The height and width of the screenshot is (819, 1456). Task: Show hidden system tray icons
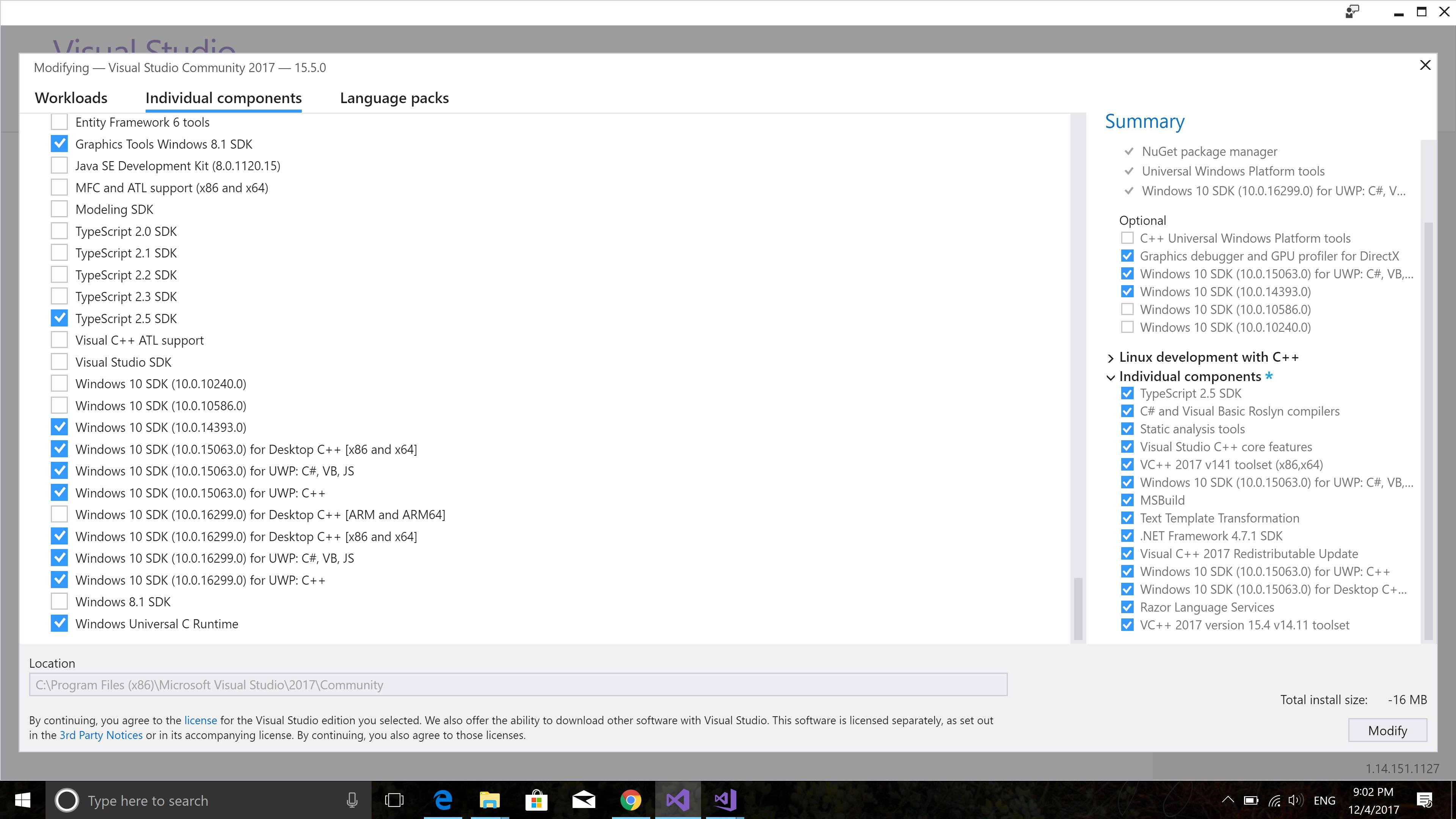(x=1228, y=800)
